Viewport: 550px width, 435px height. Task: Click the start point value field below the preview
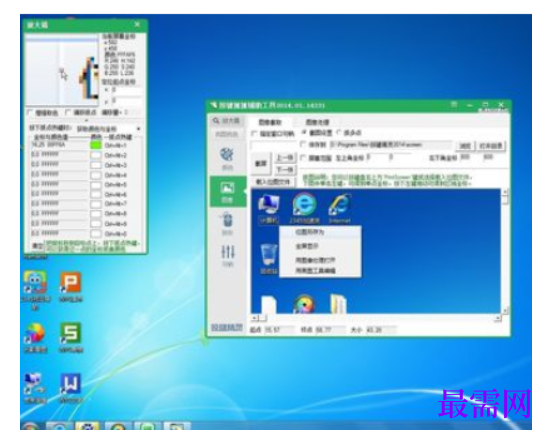pyautogui.click(x=280, y=330)
